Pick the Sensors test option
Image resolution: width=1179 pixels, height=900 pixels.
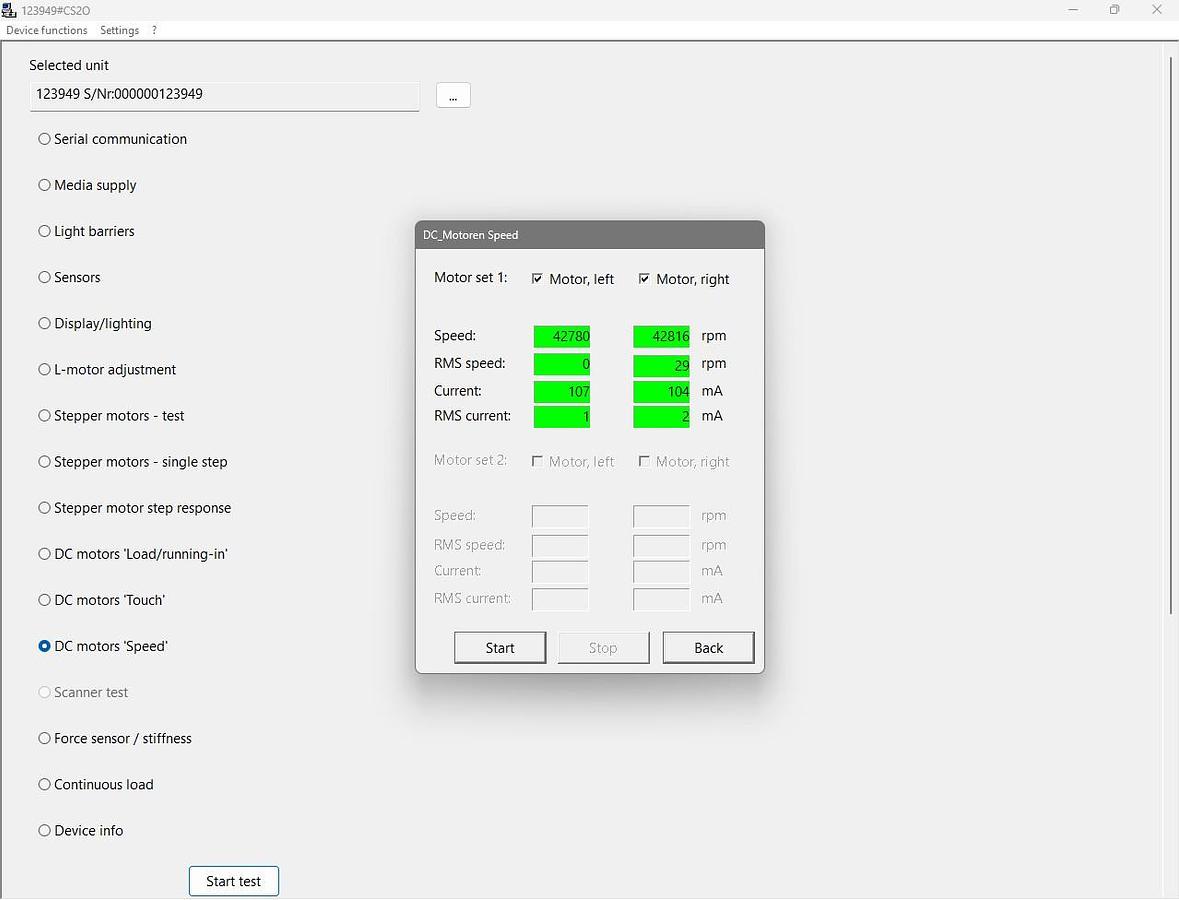tap(45, 277)
